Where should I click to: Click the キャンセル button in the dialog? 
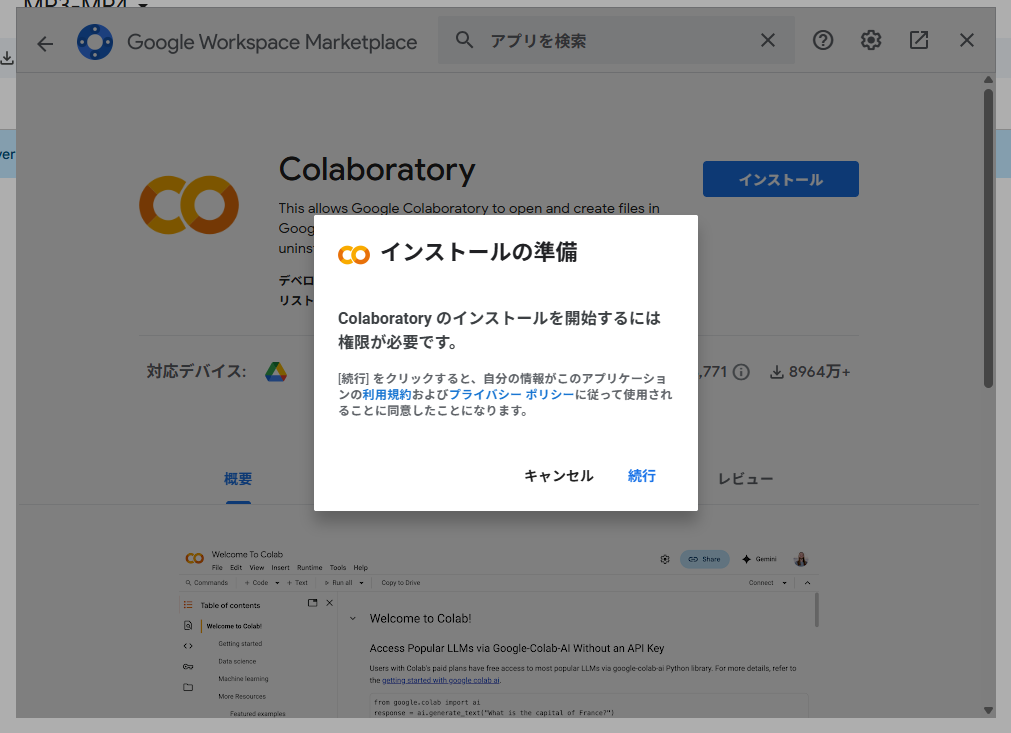tap(558, 476)
